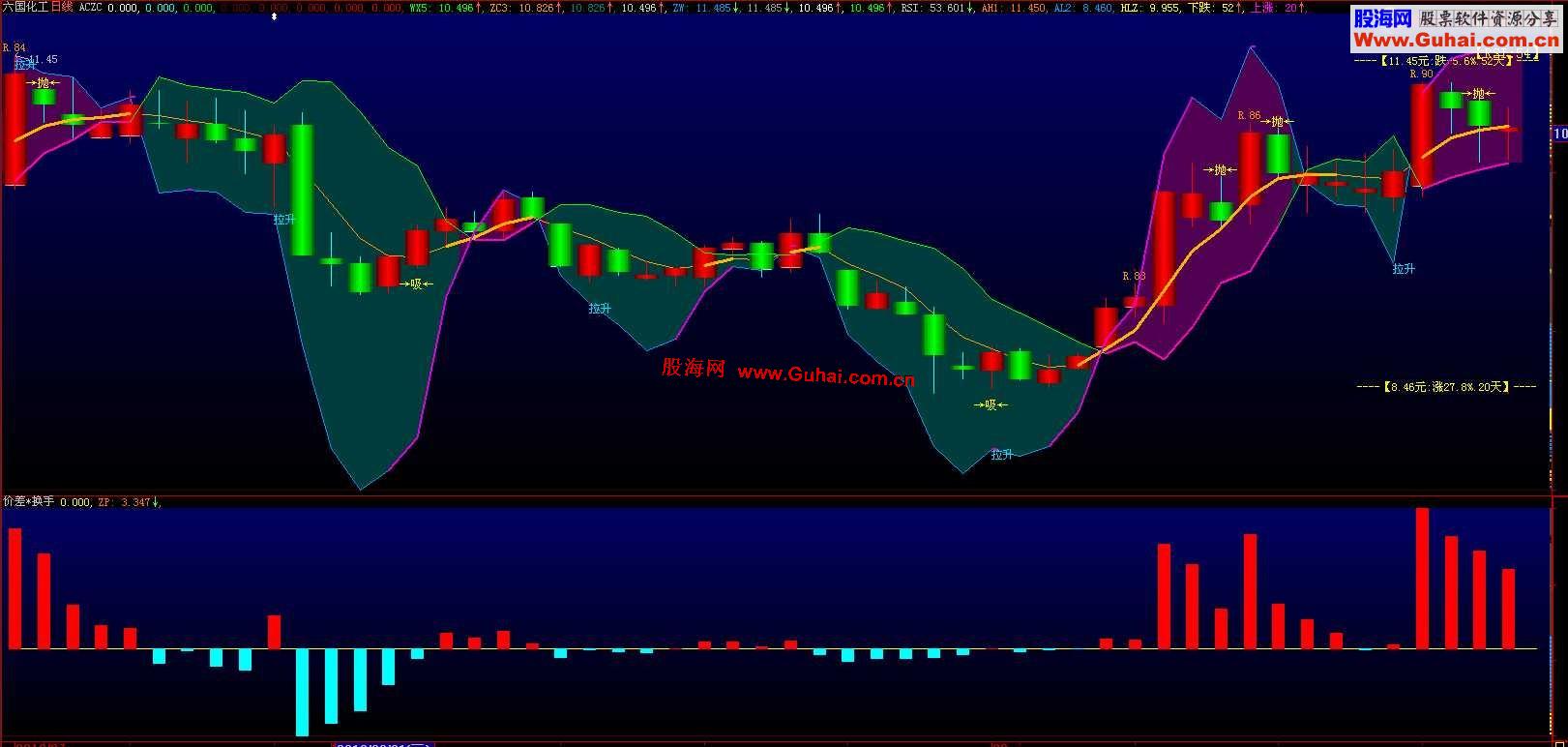Select the 抛 marker below the R.86 label
Viewport: 1568px width, 747px height.
point(1221,170)
